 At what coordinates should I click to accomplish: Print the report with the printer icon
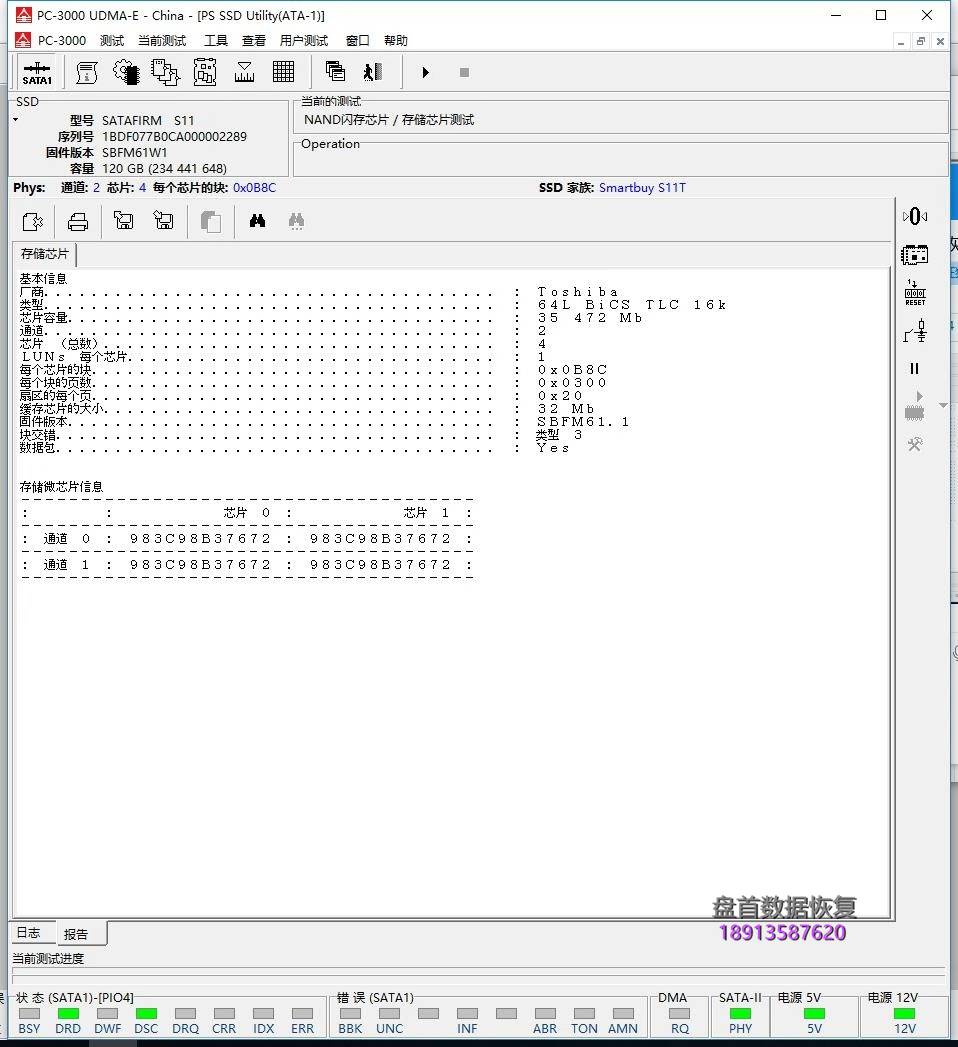[x=78, y=221]
